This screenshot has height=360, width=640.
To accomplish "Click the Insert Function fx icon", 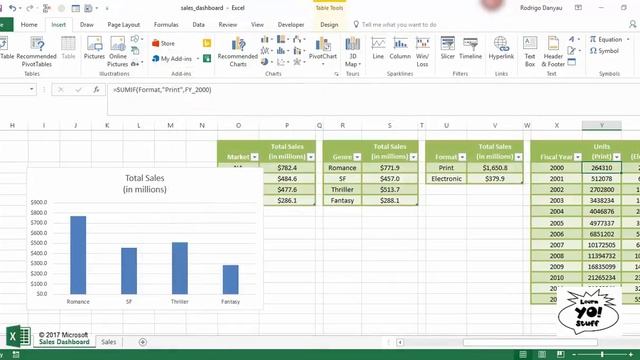I will click(x=96, y=89).
